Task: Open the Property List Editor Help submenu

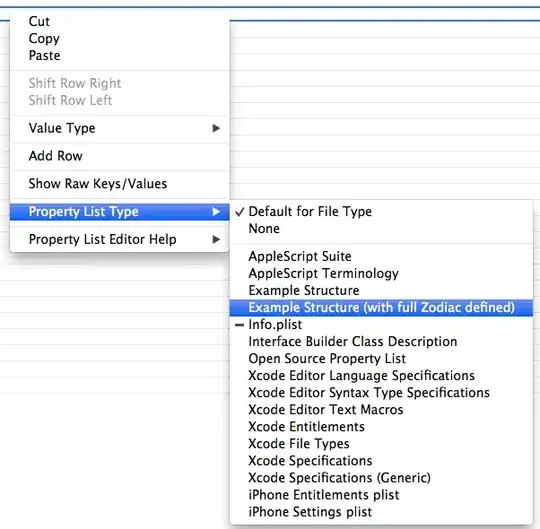Action: tap(120, 239)
